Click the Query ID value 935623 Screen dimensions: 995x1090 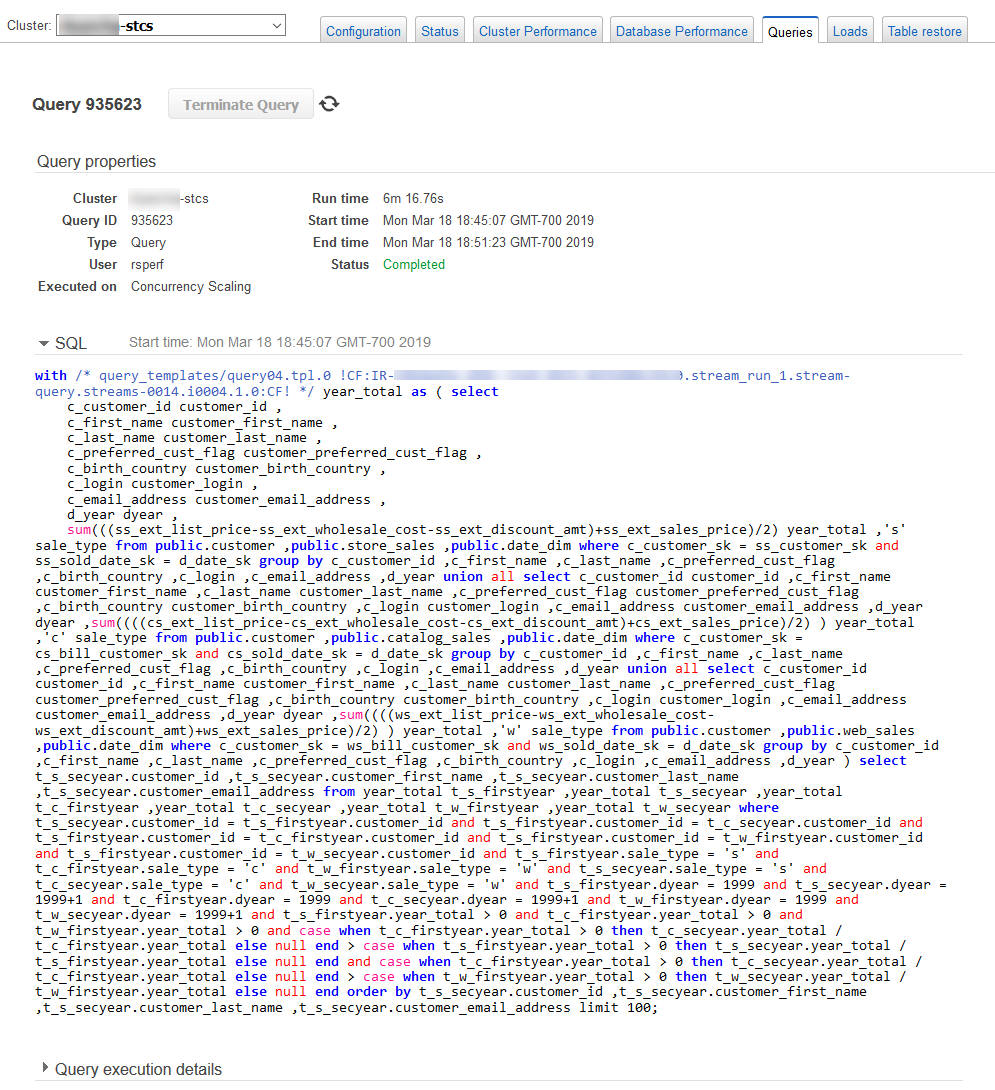(x=152, y=220)
